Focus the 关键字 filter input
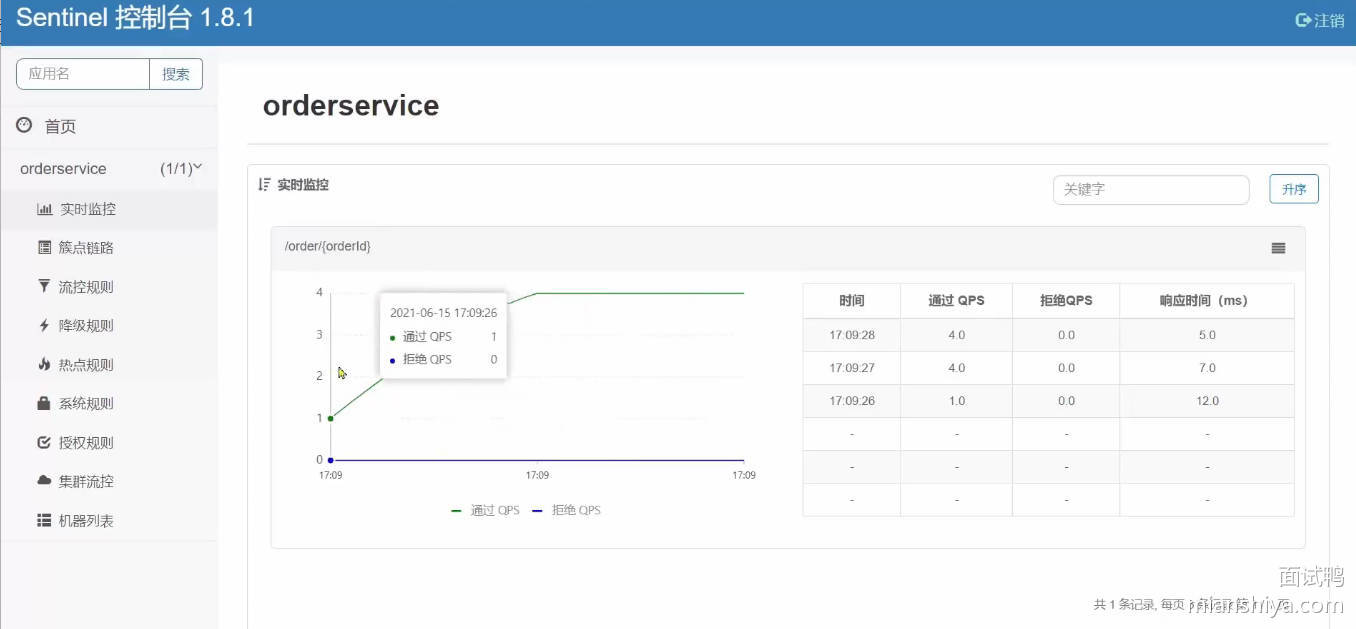The width and height of the screenshot is (1356, 629). coord(1150,189)
